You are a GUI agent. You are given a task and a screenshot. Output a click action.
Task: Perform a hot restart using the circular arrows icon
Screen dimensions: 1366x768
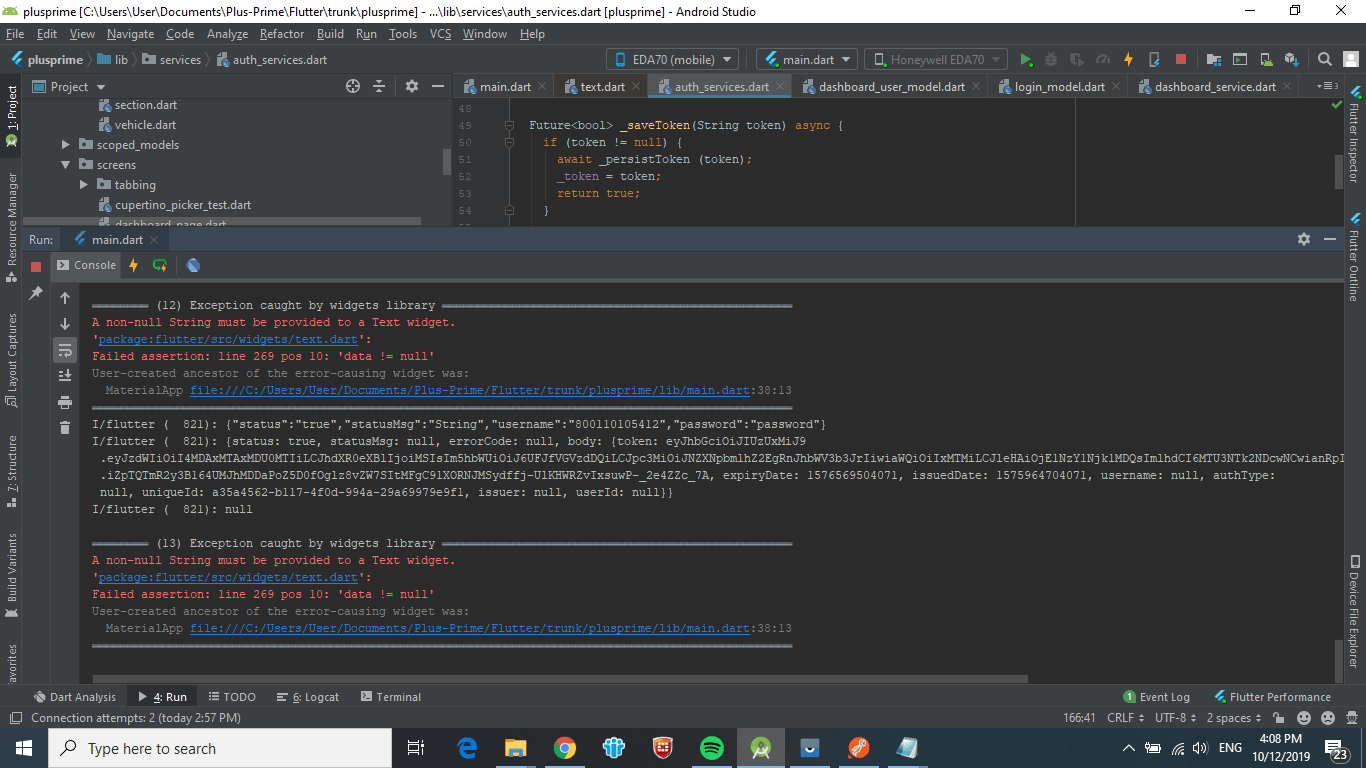pyautogui.click(x=159, y=265)
